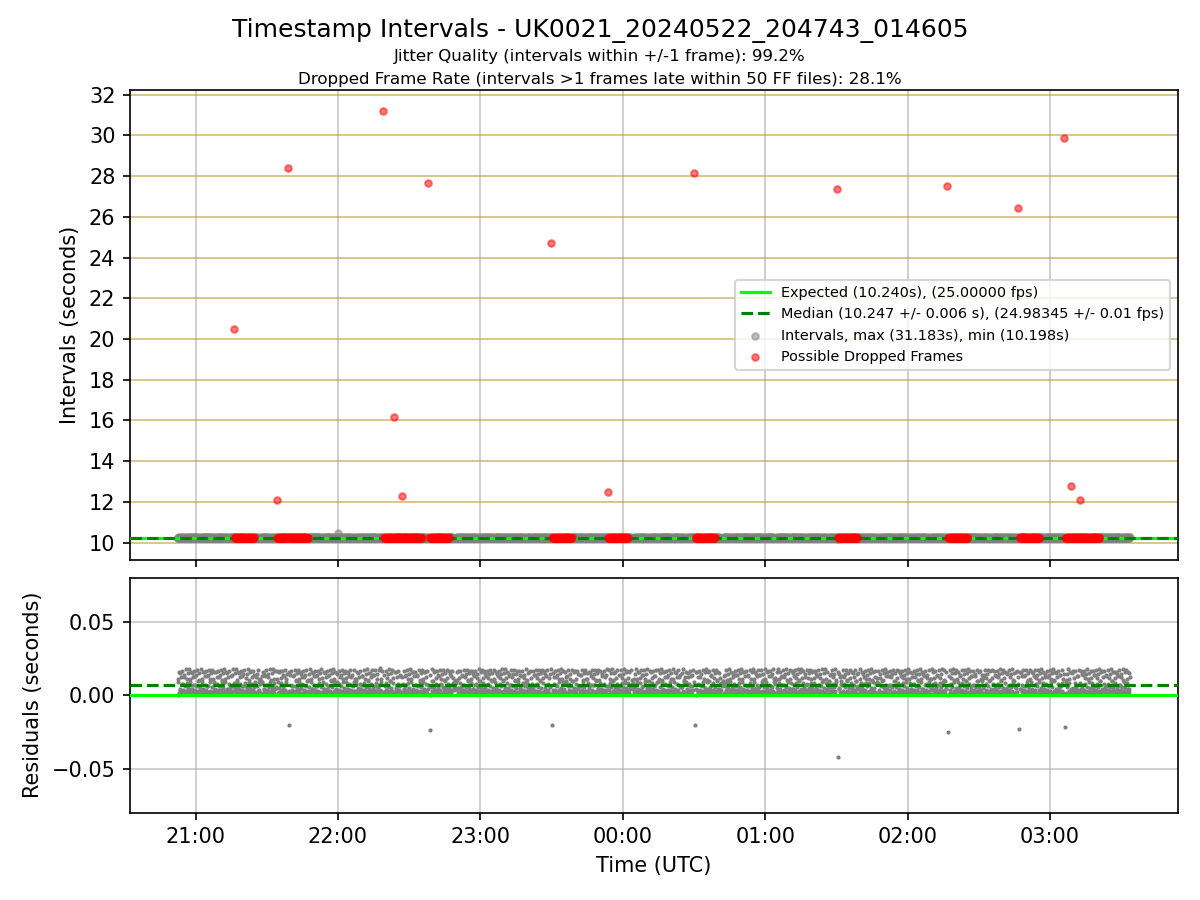
Task: Click the red point at about 24.7 seconds
Action: (551, 243)
